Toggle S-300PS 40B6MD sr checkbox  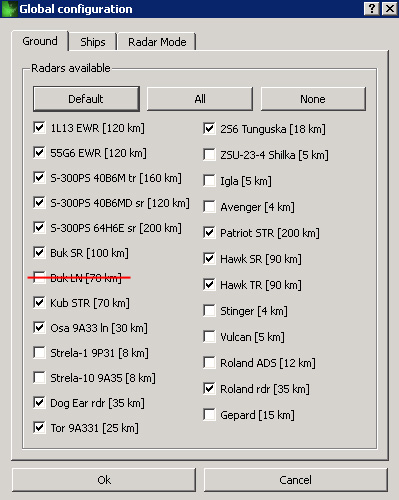tap(39, 203)
